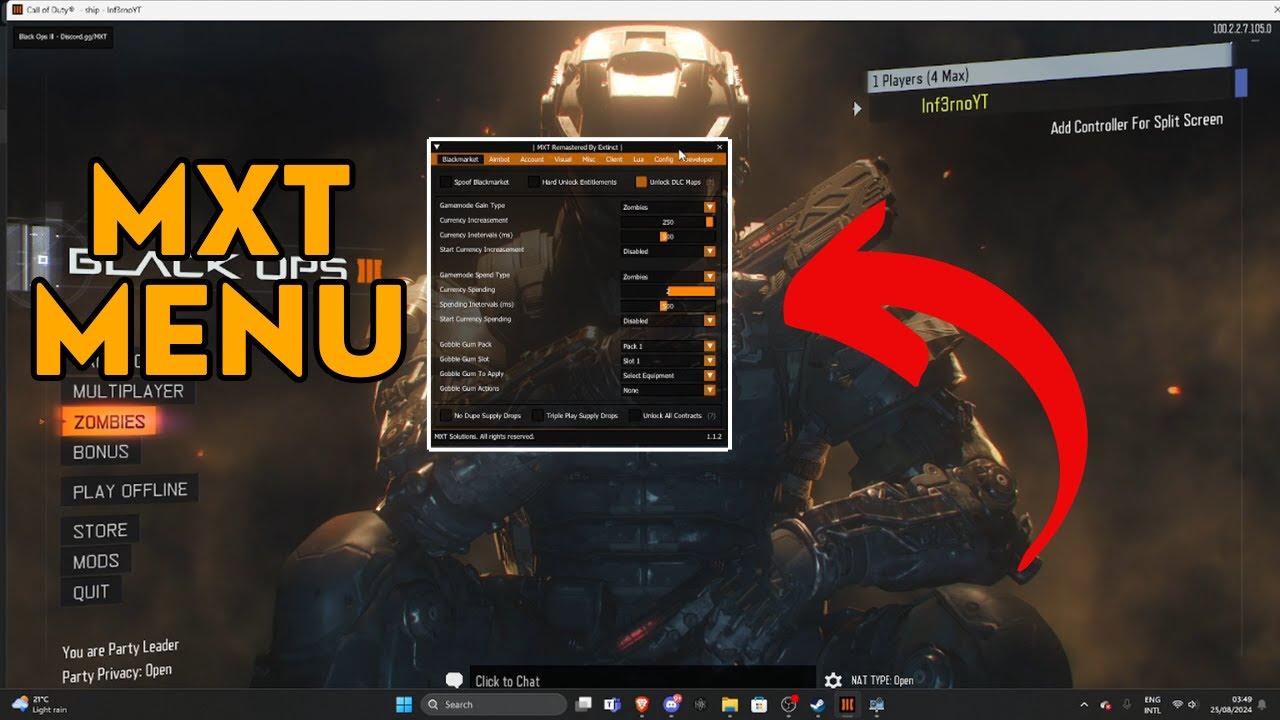This screenshot has width=1280, height=720.
Task: Launch Brave browser from the taskbar
Action: (641, 704)
